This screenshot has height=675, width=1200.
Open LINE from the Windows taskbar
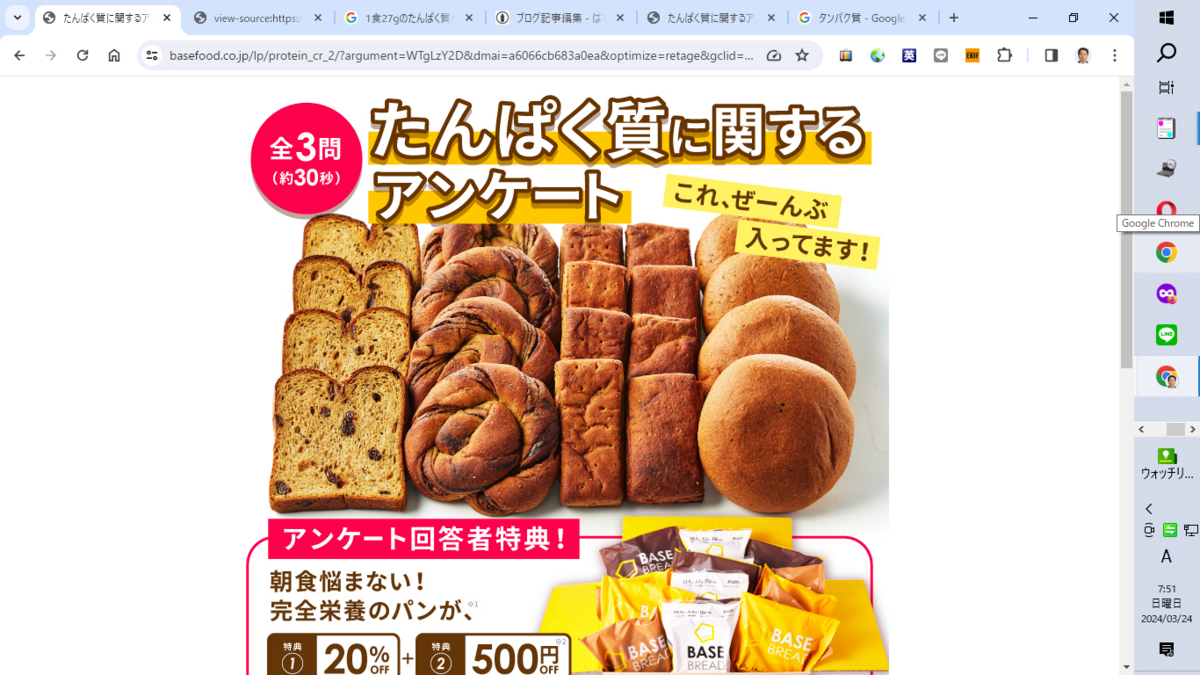[x=1166, y=335]
